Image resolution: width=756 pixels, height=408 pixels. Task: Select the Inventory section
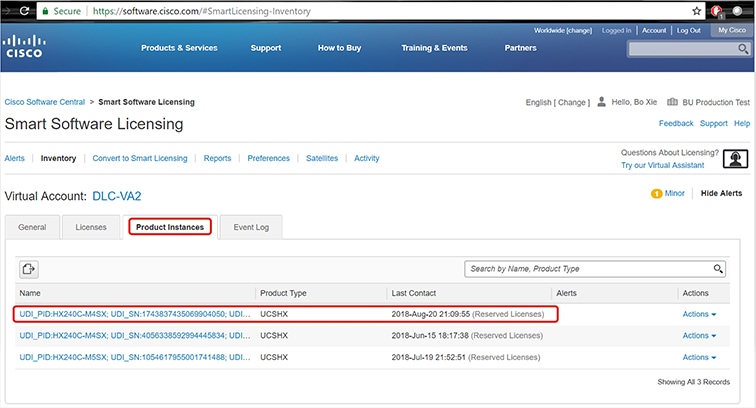click(x=58, y=158)
